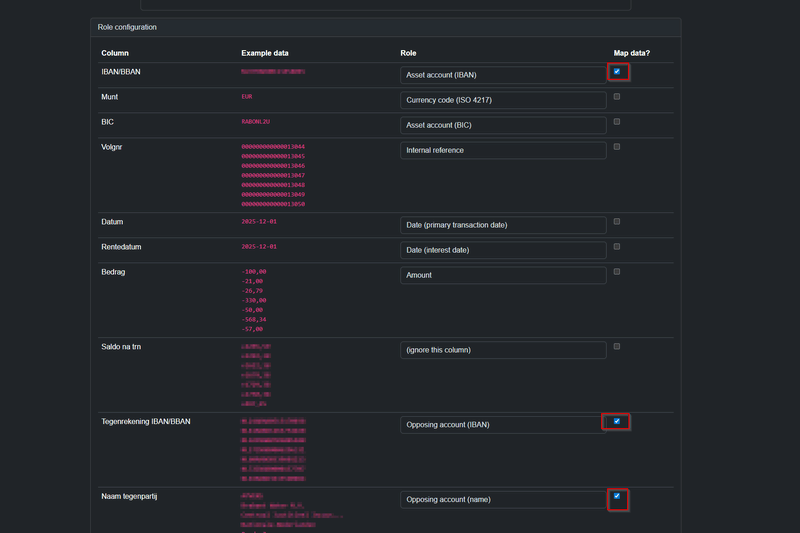Open the (ignore this column) role dropdown
This screenshot has width=800, height=533.
click(x=503, y=350)
